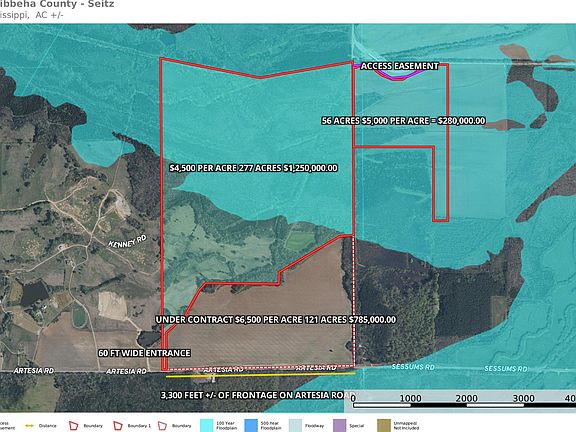Select the UNDER CONTRACT 121 ACRES label

(276, 320)
